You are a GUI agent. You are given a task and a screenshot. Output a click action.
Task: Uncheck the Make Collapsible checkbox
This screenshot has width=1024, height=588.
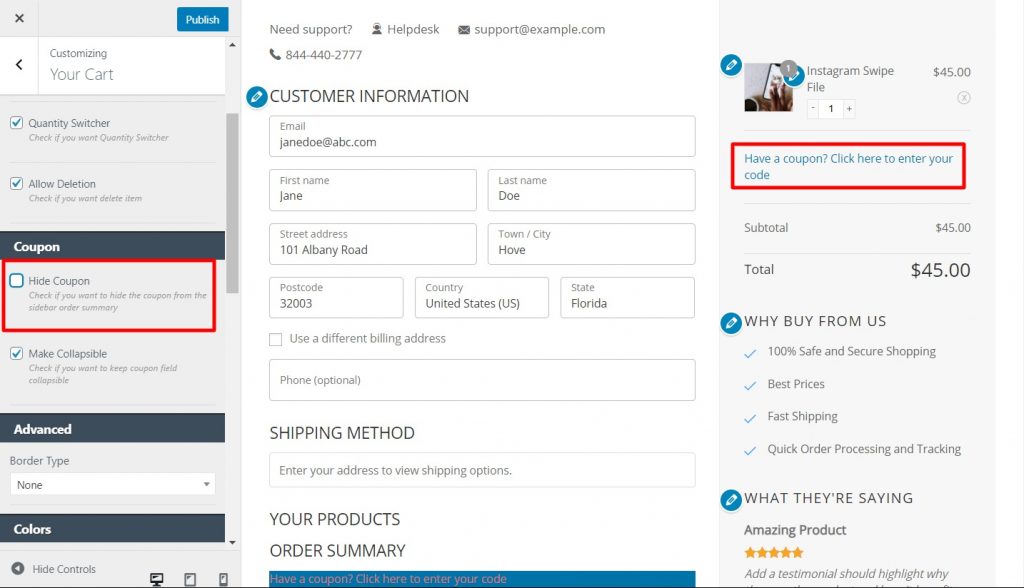[16, 353]
